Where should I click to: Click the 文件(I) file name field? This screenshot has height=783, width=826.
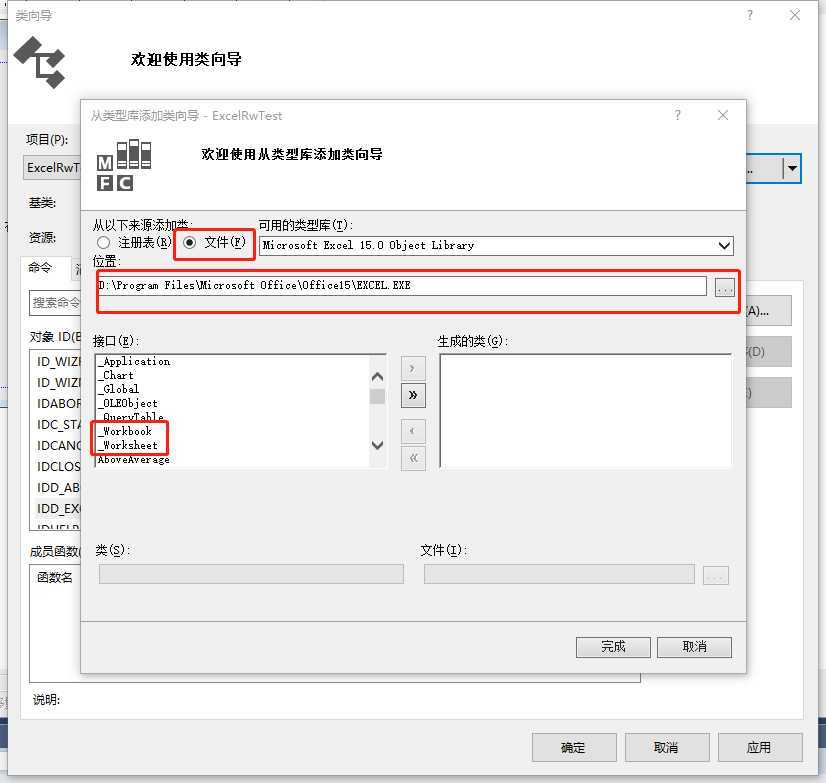click(559, 574)
